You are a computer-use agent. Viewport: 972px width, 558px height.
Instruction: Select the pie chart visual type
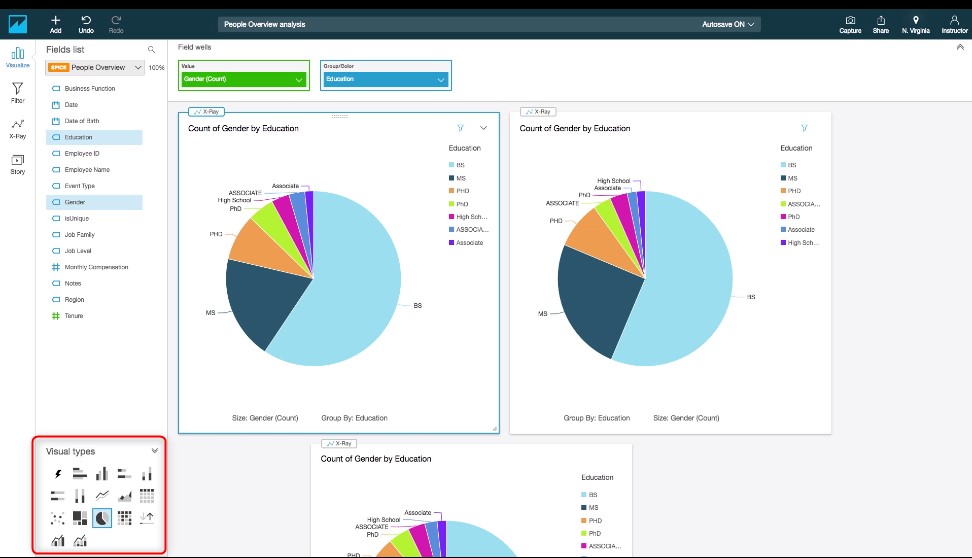pos(102,518)
